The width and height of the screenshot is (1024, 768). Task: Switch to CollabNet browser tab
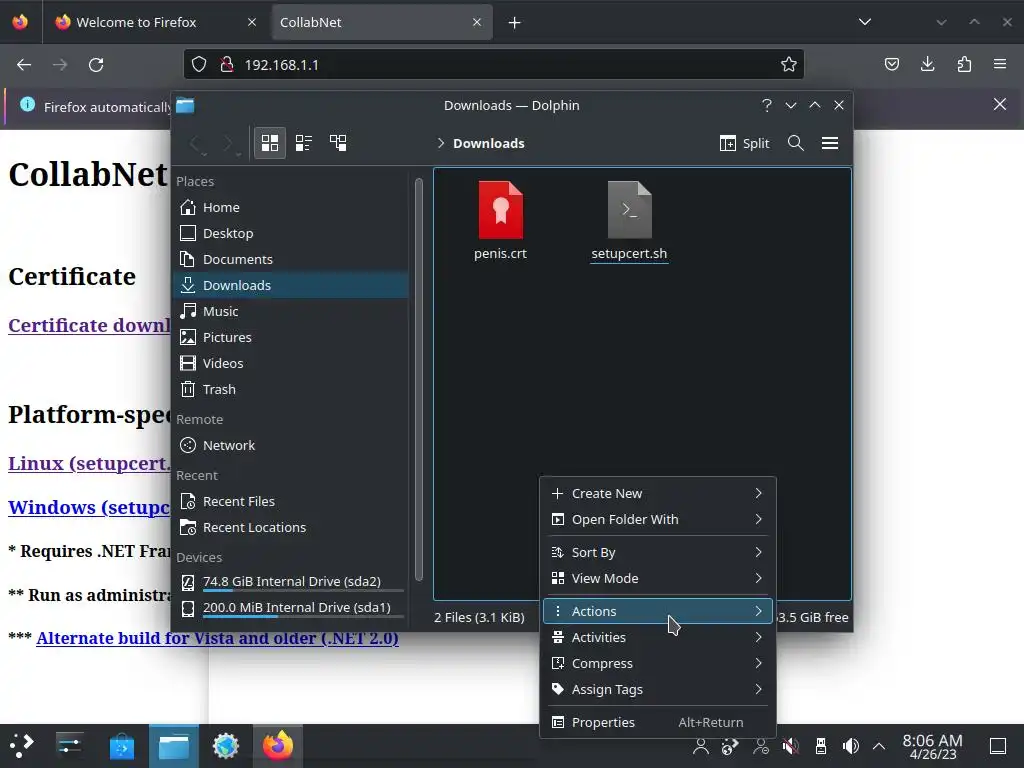[x=381, y=22]
